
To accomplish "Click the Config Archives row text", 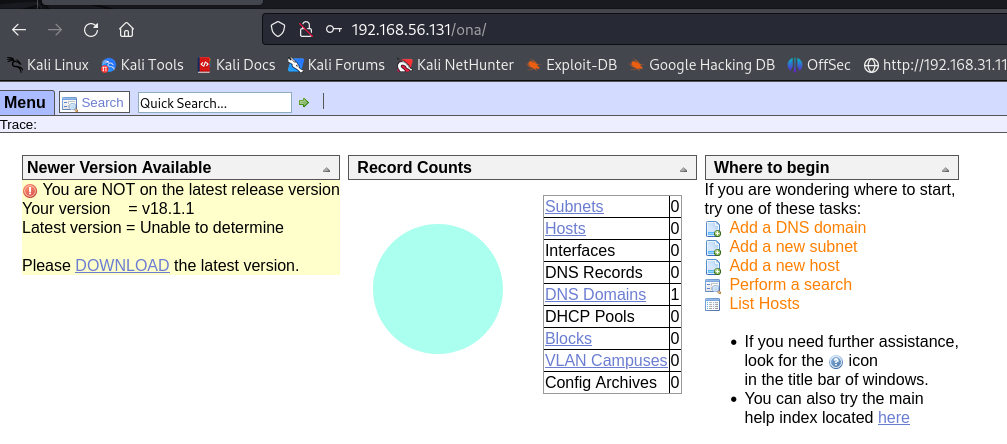I will tap(600, 382).
